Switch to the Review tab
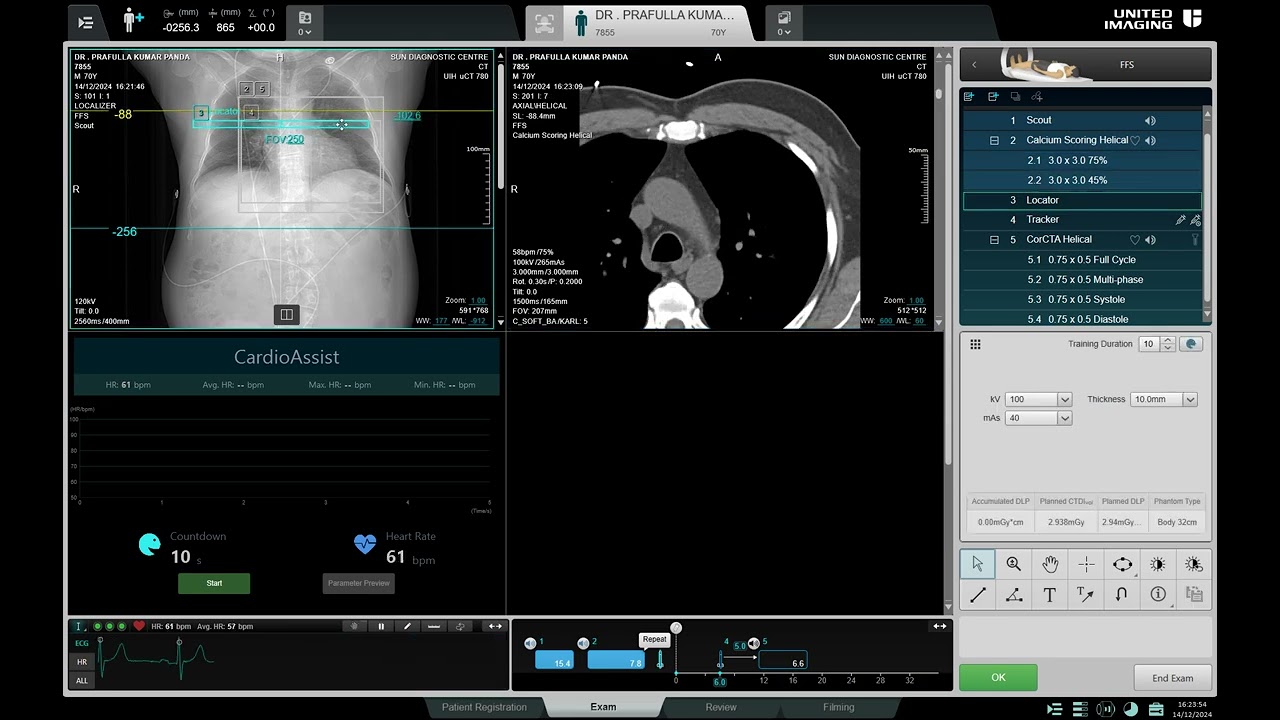The image size is (1280, 720). 721,707
